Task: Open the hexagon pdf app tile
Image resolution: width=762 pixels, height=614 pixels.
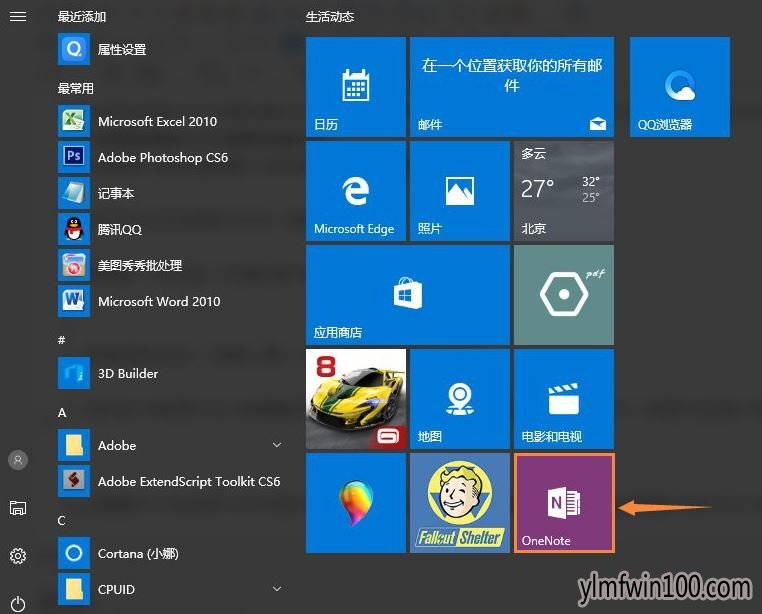Action: (x=564, y=295)
